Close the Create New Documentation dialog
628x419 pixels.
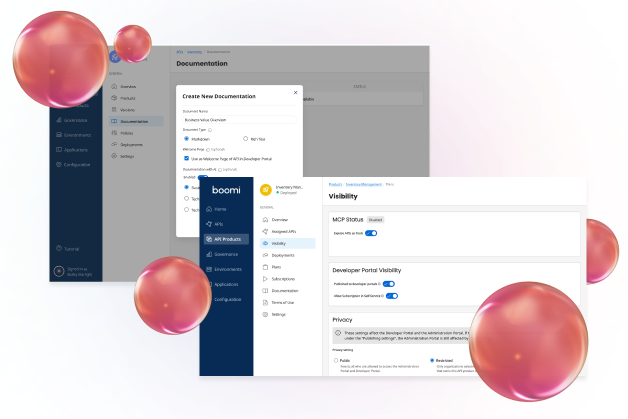[x=294, y=91]
